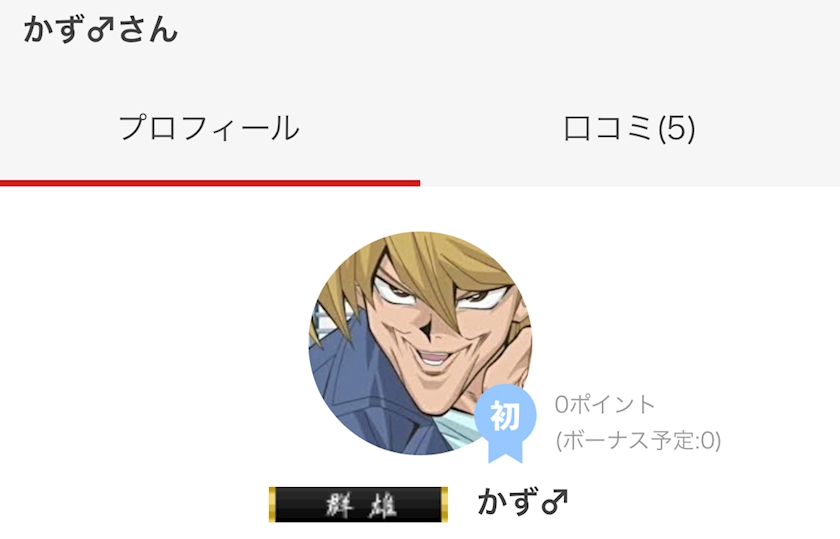
Task: Tap the ribbon tail under 初 badge
Action: tap(505, 454)
